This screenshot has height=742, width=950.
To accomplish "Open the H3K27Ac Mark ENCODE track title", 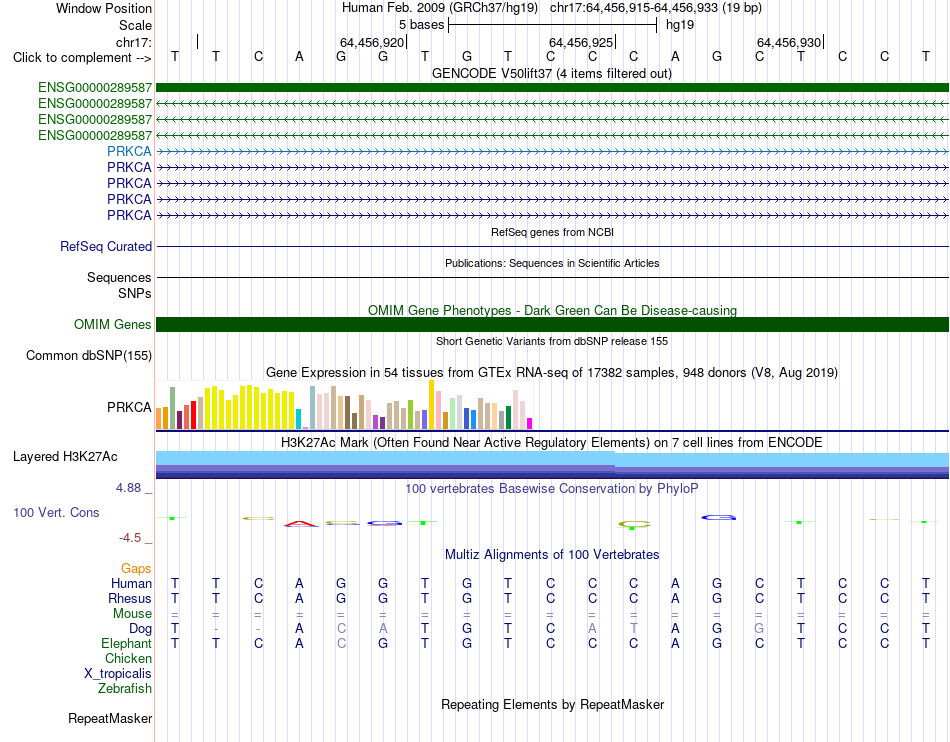I will (x=551, y=443).
